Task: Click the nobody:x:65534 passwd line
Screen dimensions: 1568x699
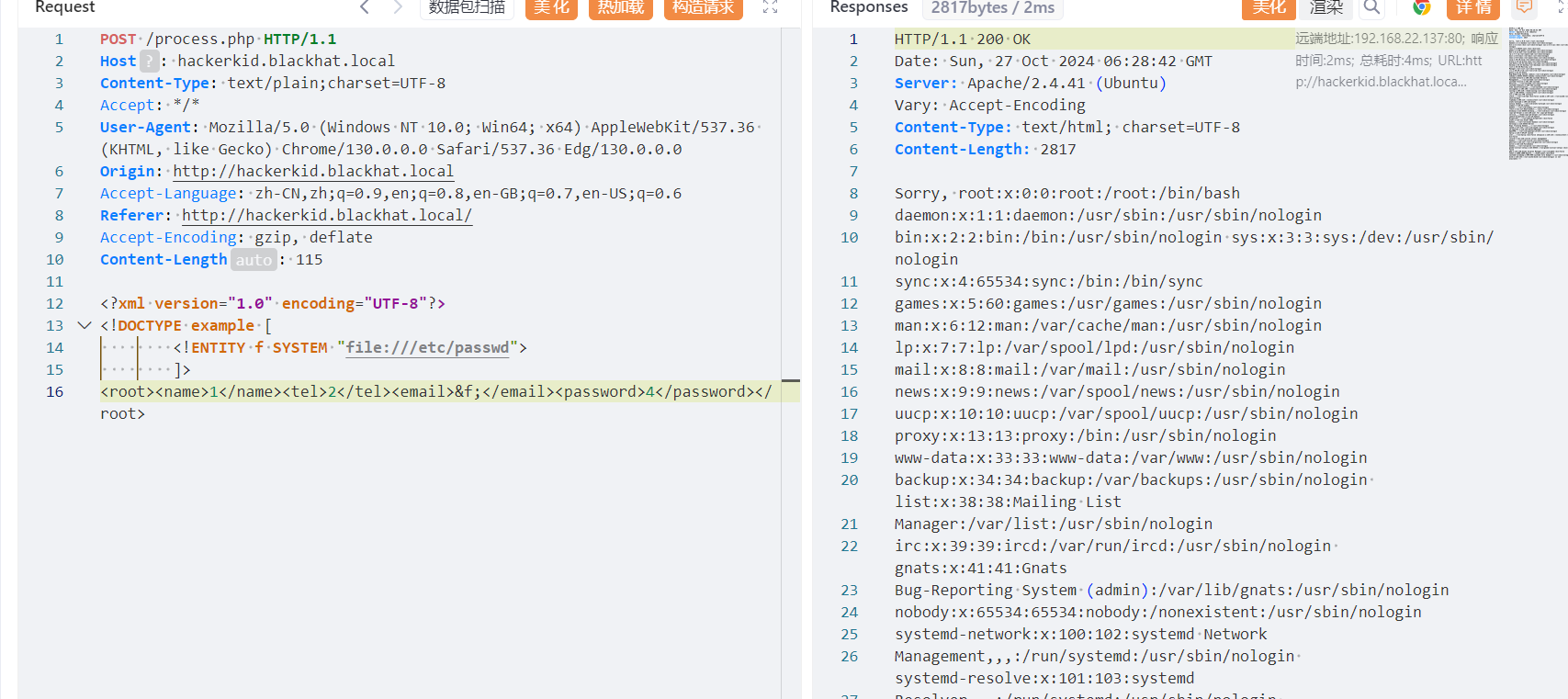Action: (x=1158, y=613)
